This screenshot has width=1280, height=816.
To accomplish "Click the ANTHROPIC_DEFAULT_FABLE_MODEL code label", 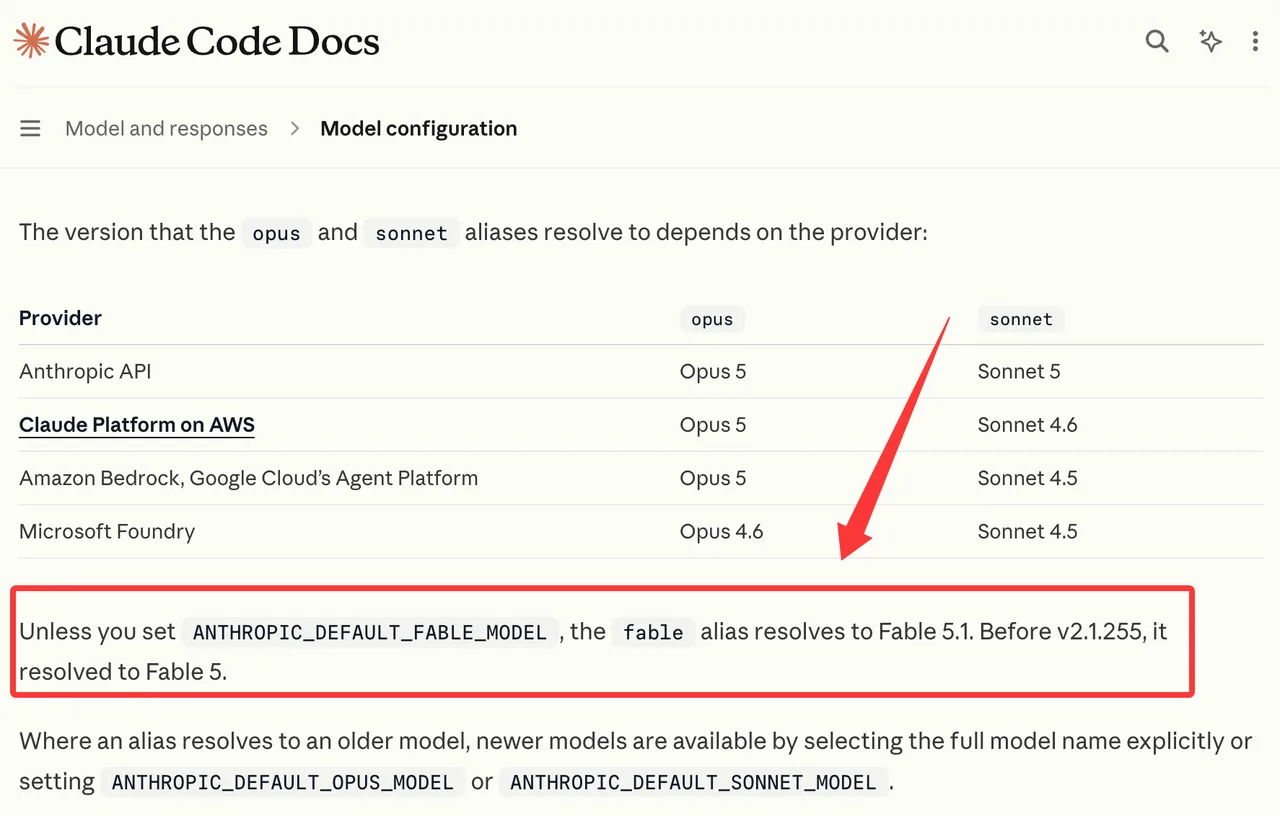I will point(370,632).
